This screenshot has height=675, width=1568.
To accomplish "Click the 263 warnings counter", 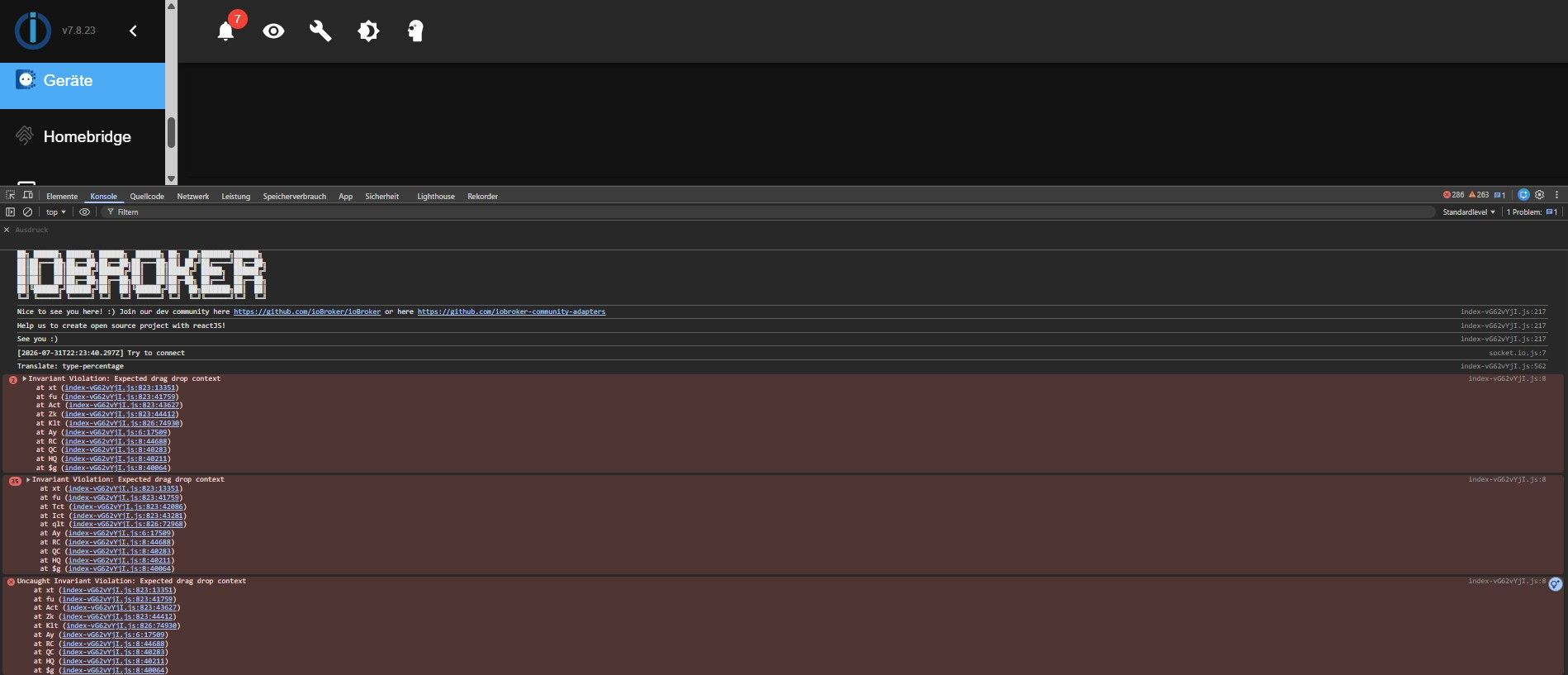I will 1479,195.
